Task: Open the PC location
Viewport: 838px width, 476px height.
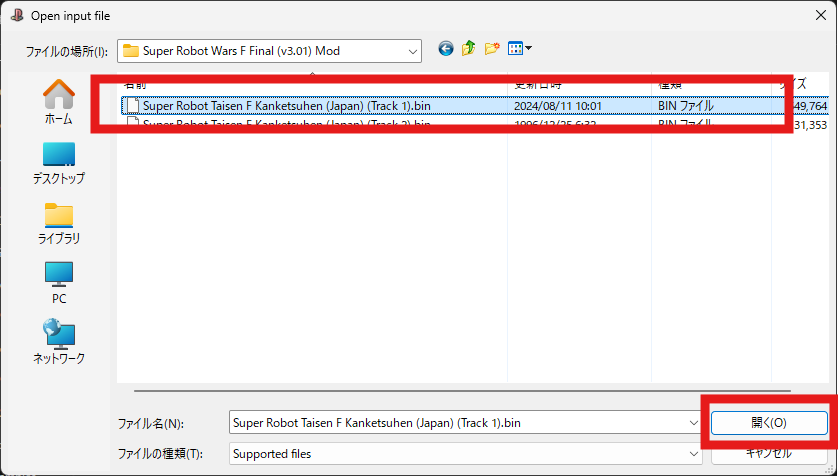Action: [x=59, y=283]
